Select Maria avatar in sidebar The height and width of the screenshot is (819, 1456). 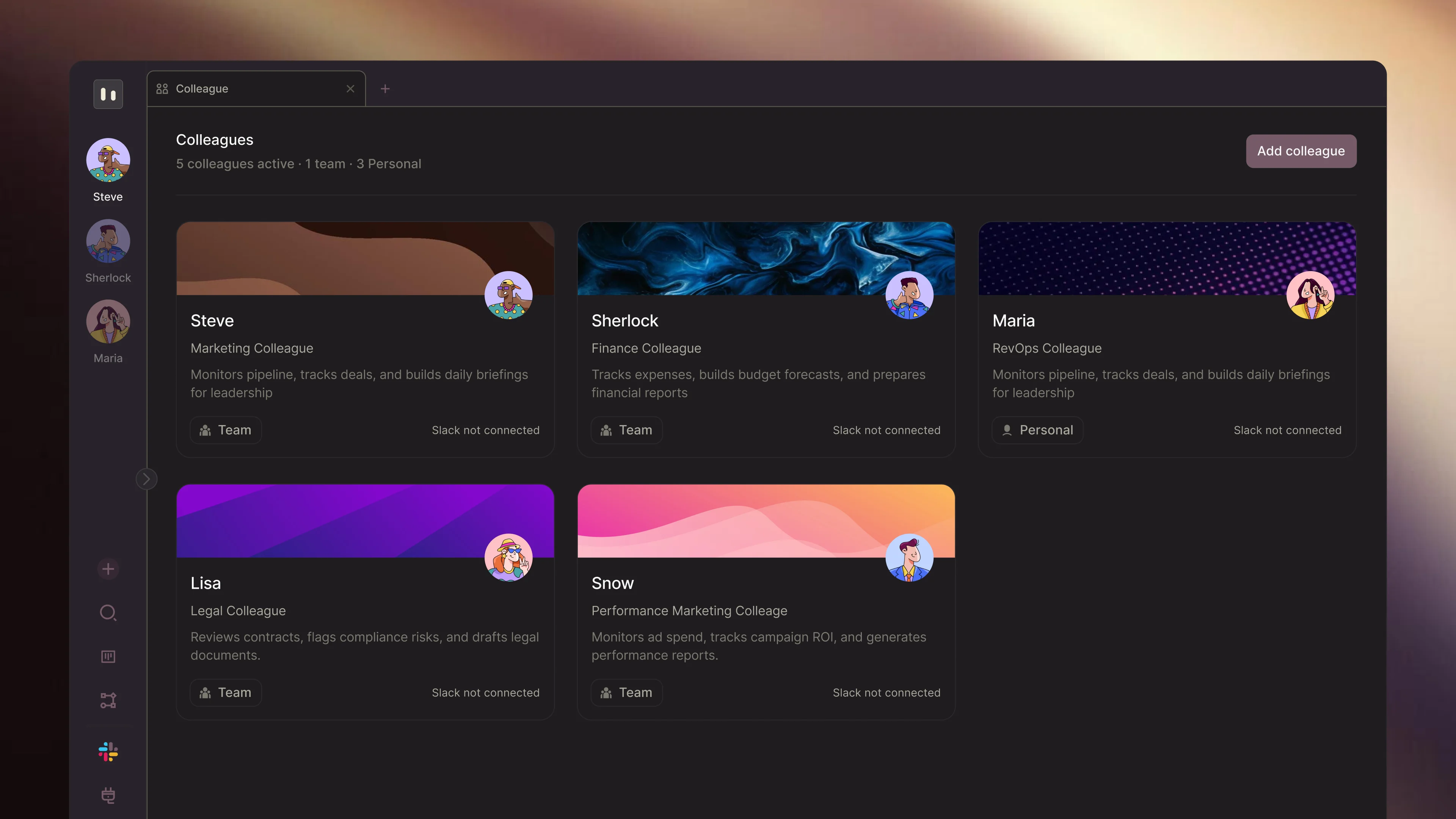[x=108, y=322]
